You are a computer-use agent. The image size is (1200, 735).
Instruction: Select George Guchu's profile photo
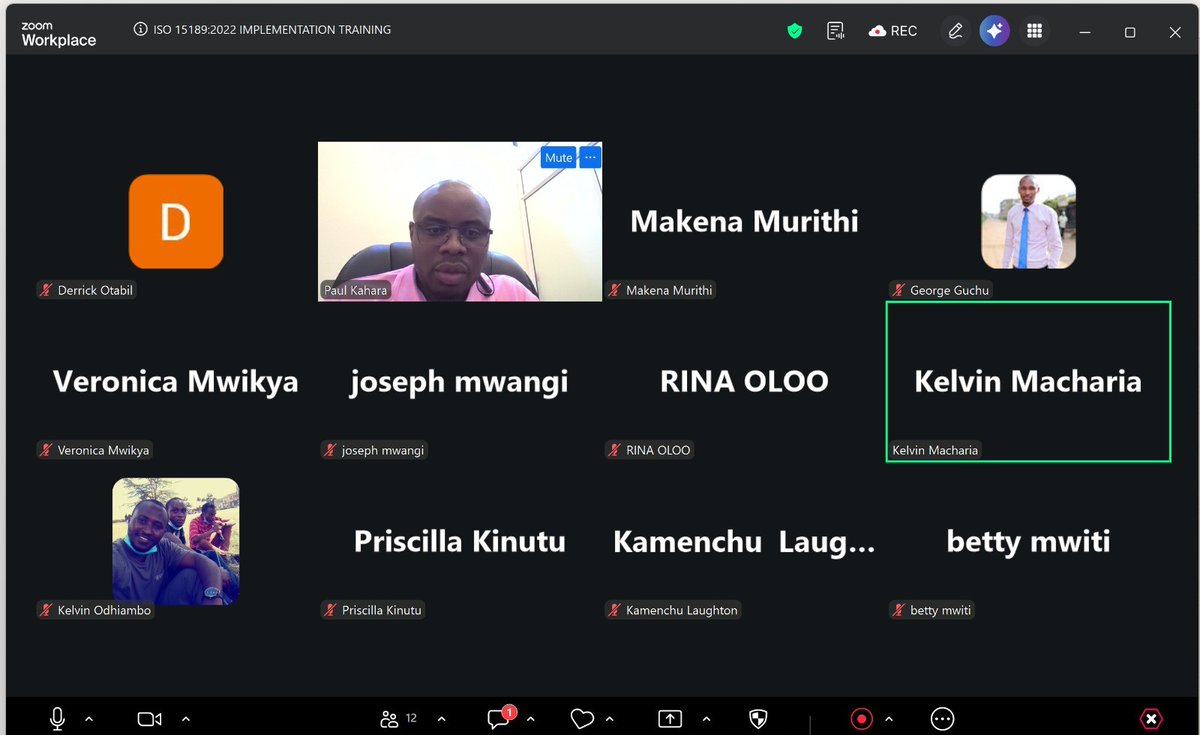[x=1028, y=221]
